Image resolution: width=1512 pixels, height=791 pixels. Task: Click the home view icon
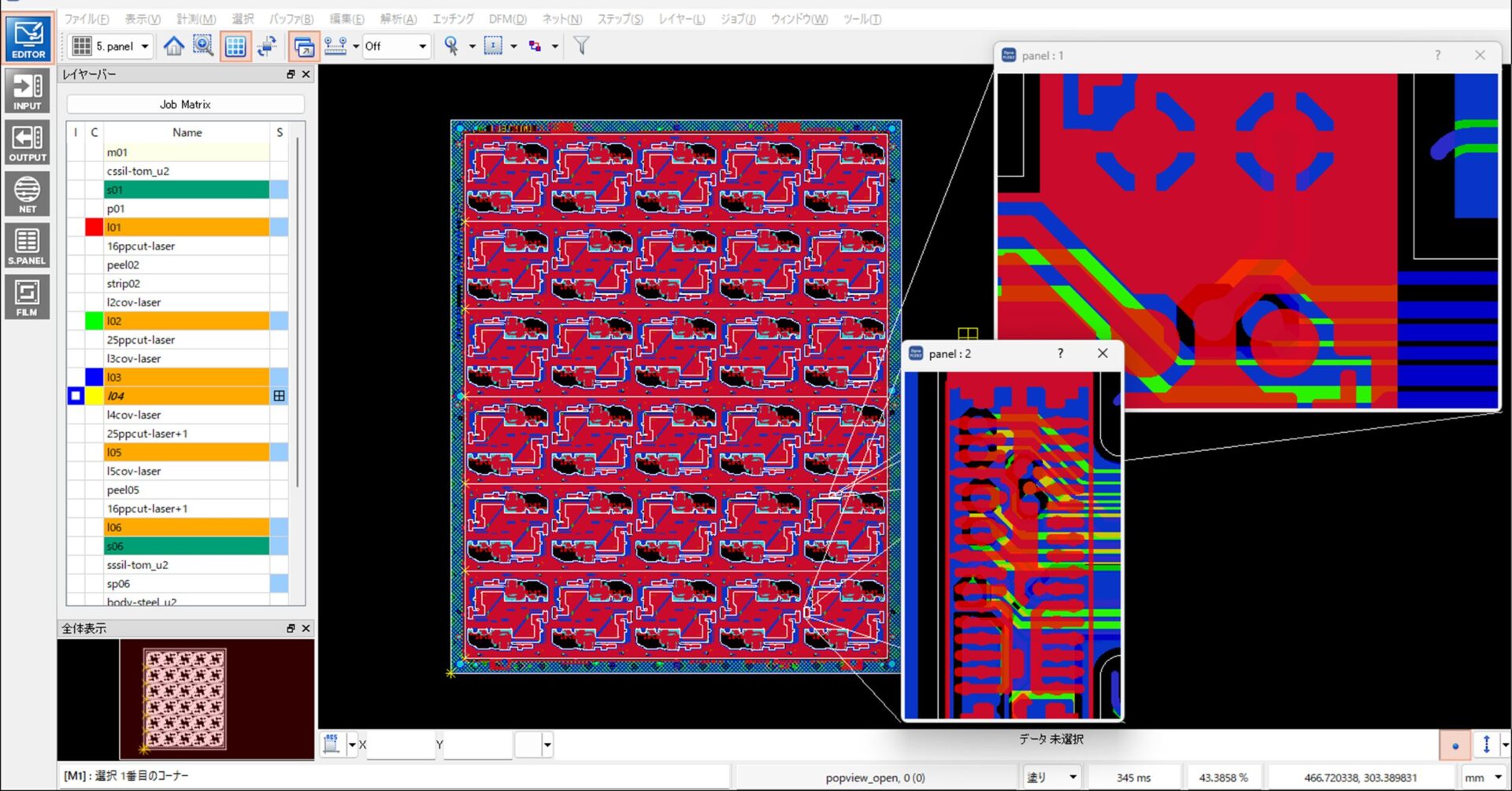(173, 46)
